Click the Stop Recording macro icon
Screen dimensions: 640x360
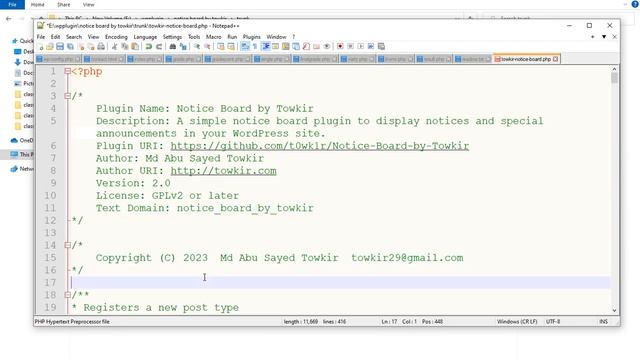(x=350, y=47)
